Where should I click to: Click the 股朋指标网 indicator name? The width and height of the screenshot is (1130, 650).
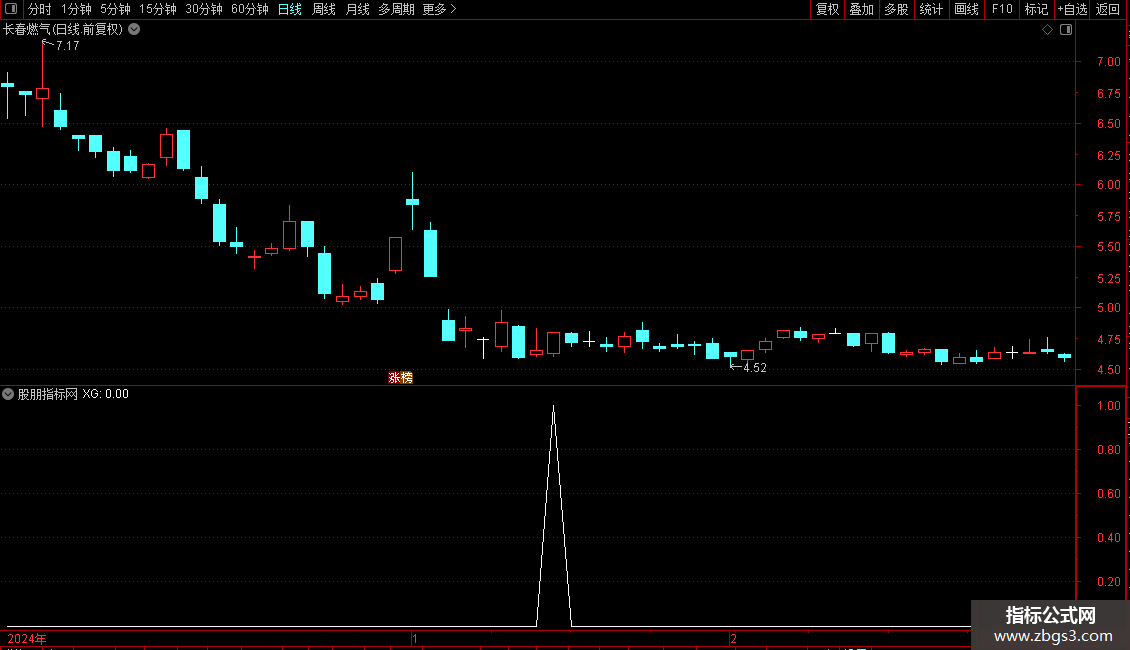48,394
